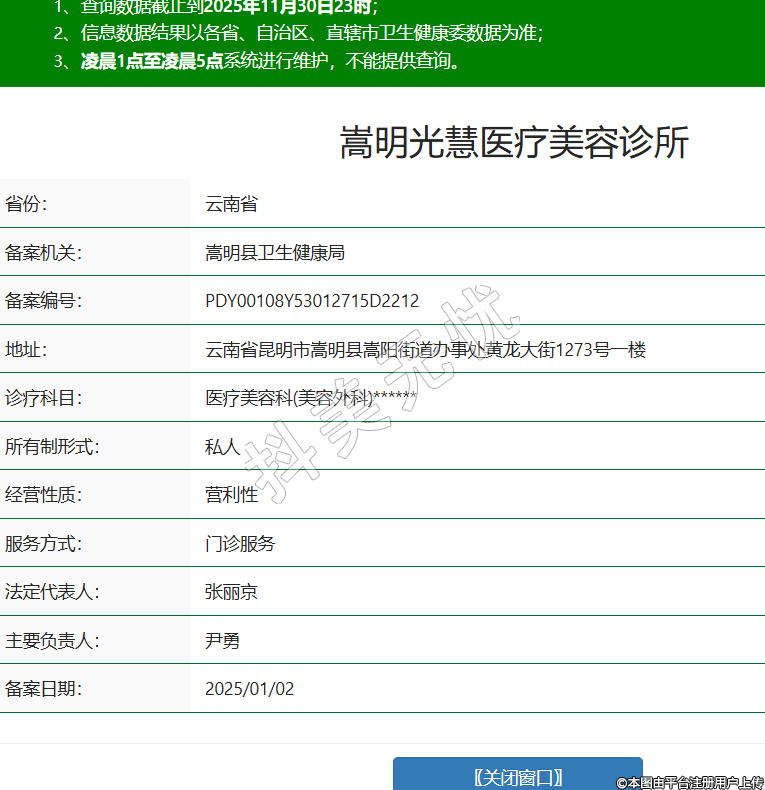Select the province value 云南省
Screen dimensions: 765x790
[x=231, y=204]
